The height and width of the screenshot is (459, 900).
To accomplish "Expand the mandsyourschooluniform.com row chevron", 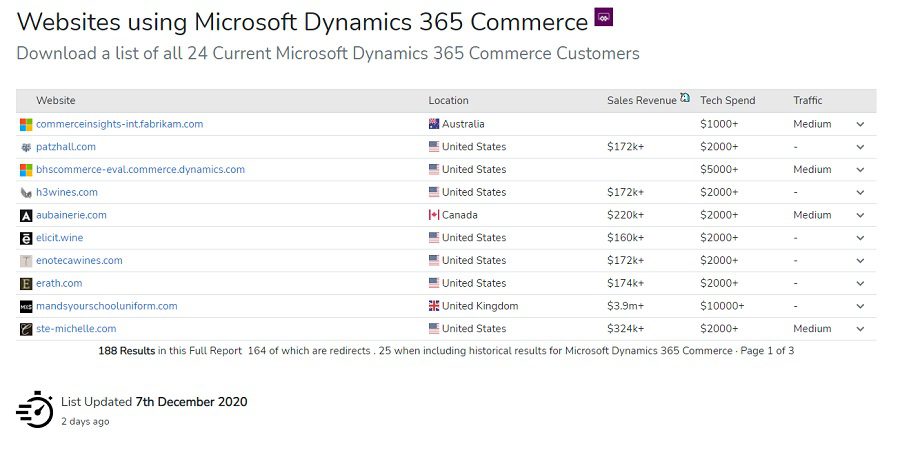I will click(860, 306).
